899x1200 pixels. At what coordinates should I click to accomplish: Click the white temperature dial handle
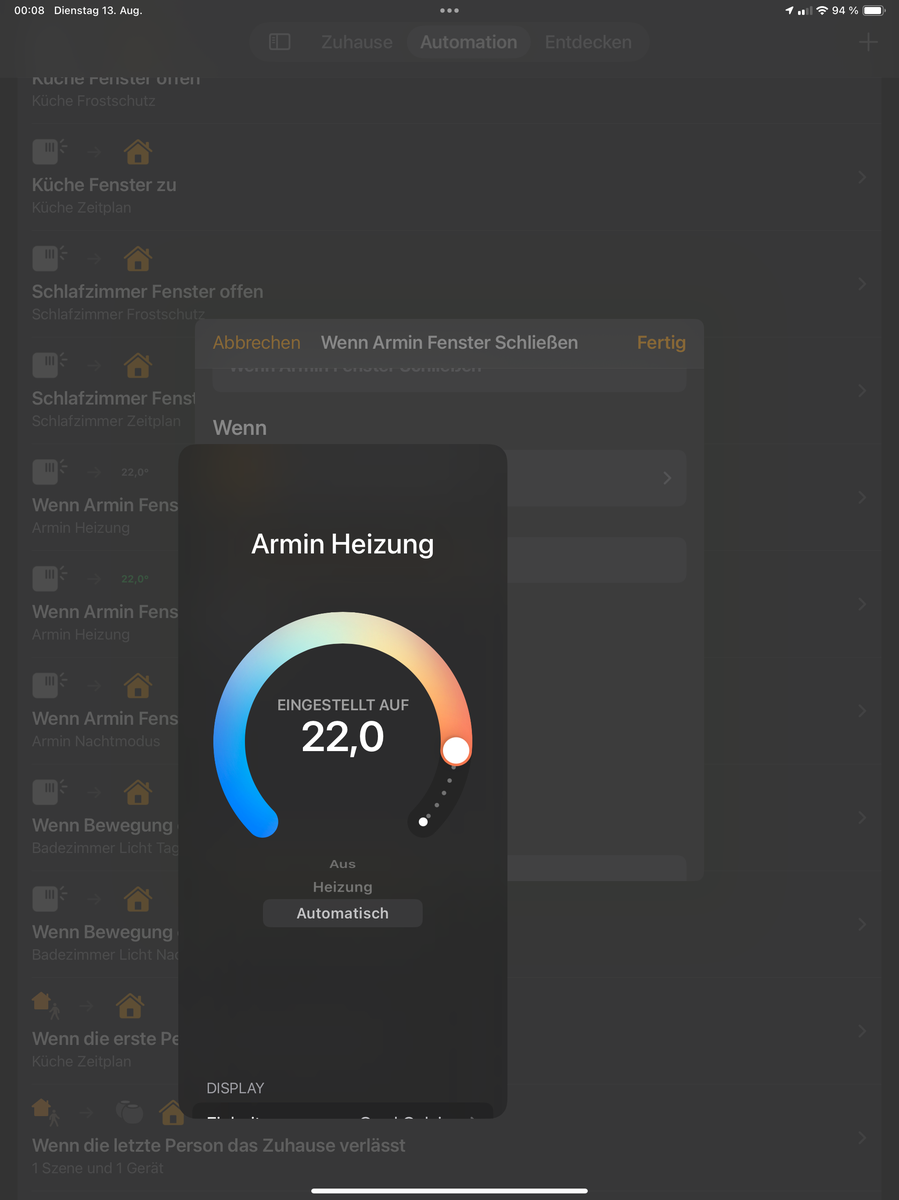[456, 750]
